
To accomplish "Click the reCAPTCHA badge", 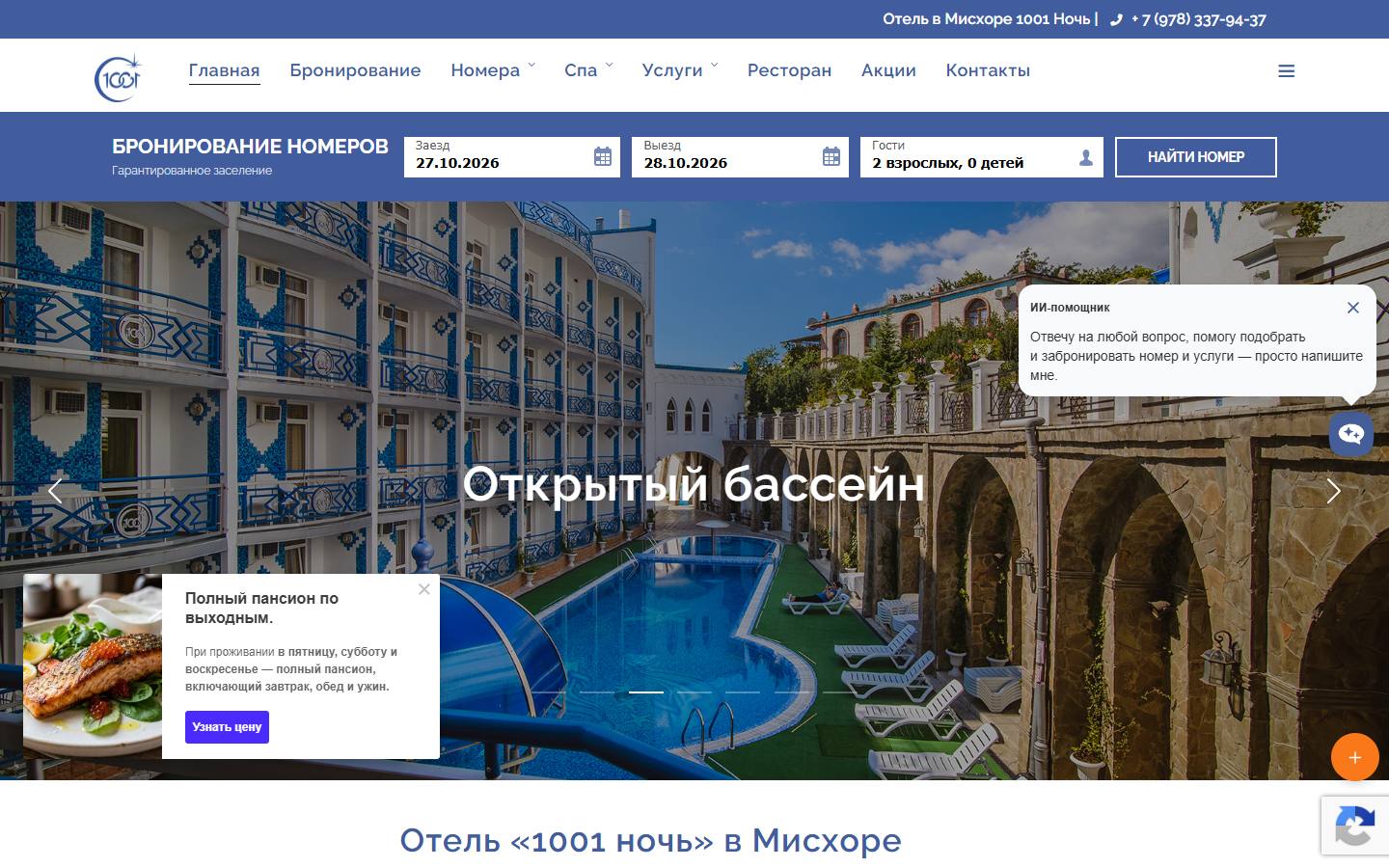I will tap(1354, 826).
